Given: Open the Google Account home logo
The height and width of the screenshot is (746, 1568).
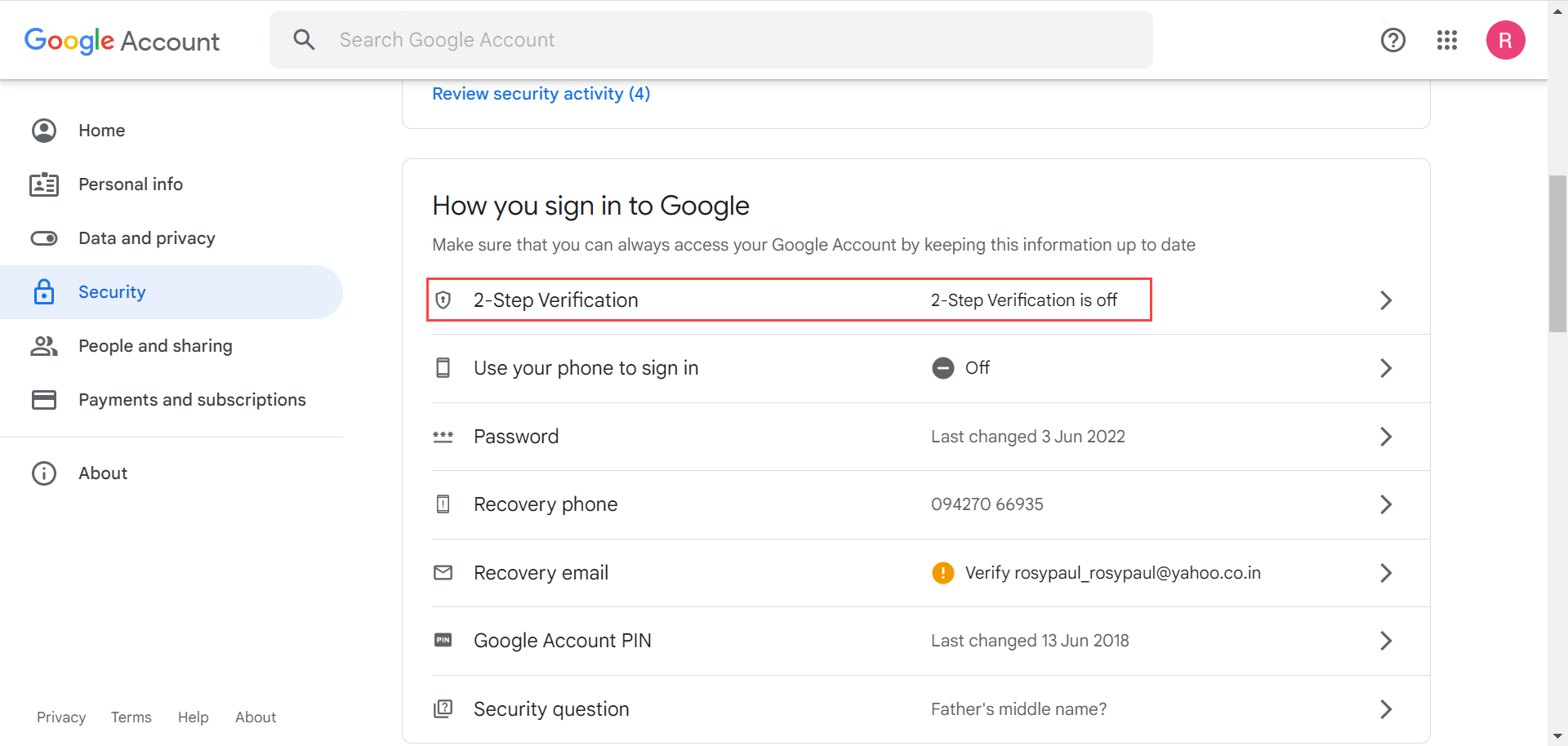Looking at the screenshot, I should click(122, 41).
